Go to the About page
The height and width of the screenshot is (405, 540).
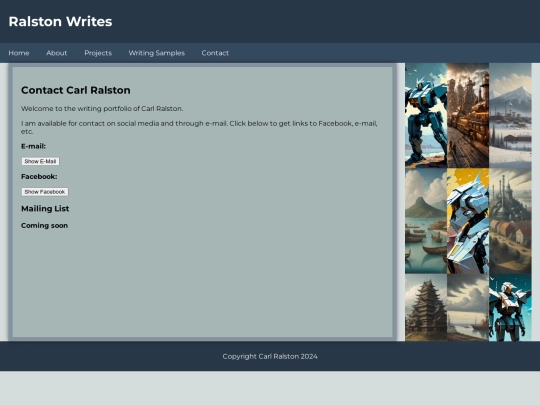click(56, 53)
